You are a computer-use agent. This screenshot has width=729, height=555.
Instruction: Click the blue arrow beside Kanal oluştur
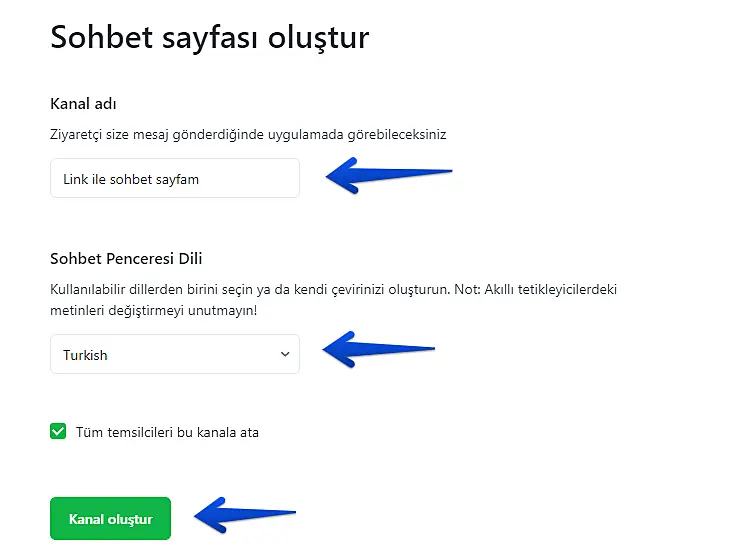tap(243, 517)
